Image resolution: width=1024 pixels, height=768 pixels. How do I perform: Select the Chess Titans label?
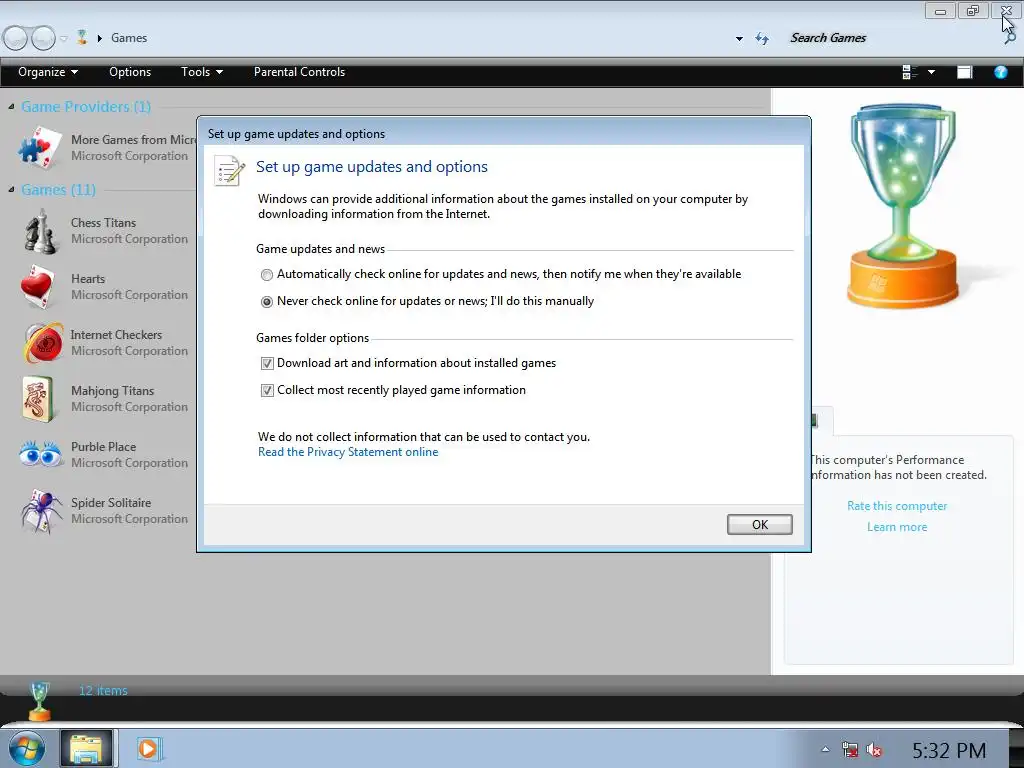(103, 223)
